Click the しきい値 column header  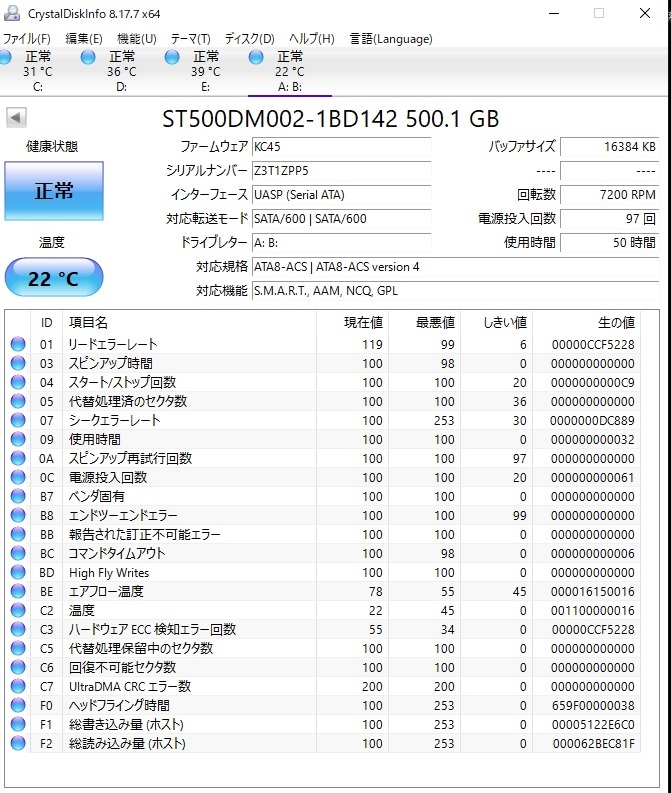496,322
